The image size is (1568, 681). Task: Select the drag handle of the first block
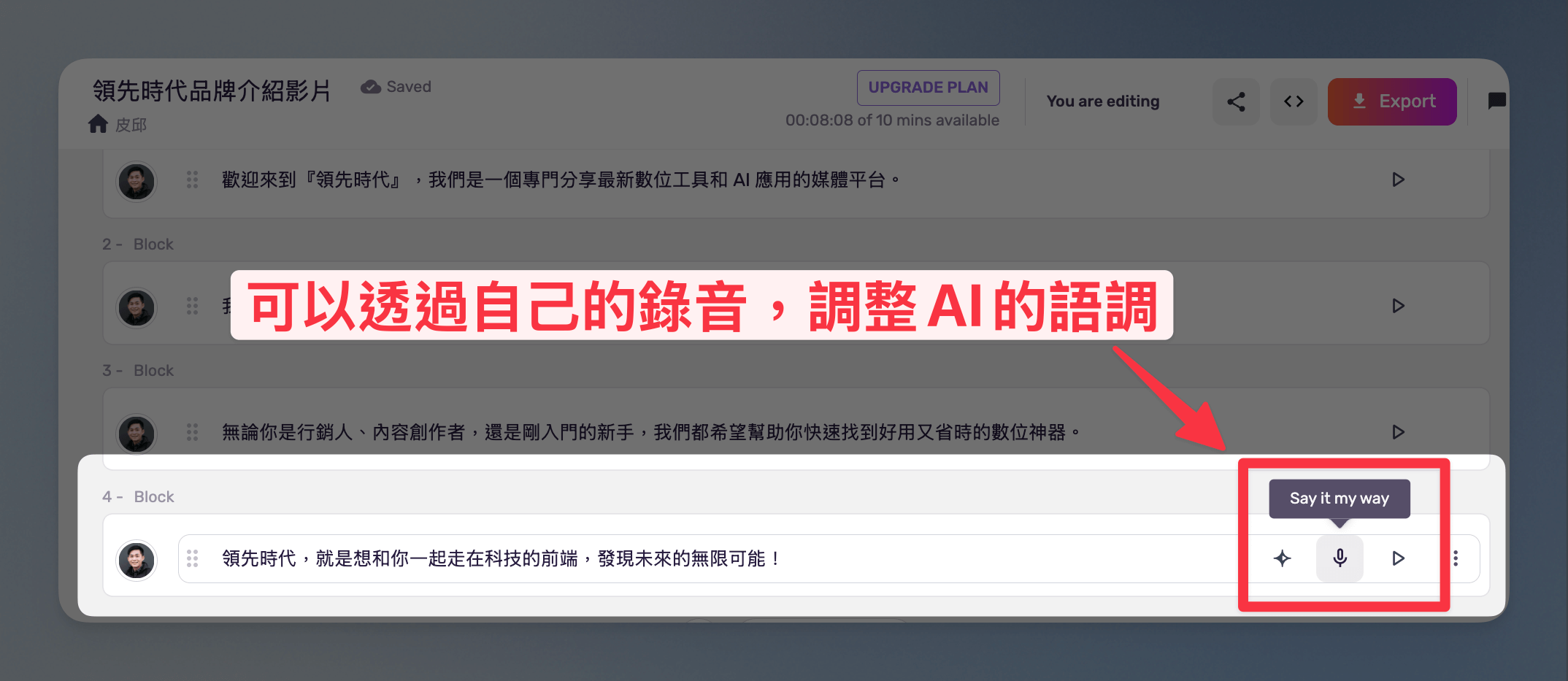[192, 180]
